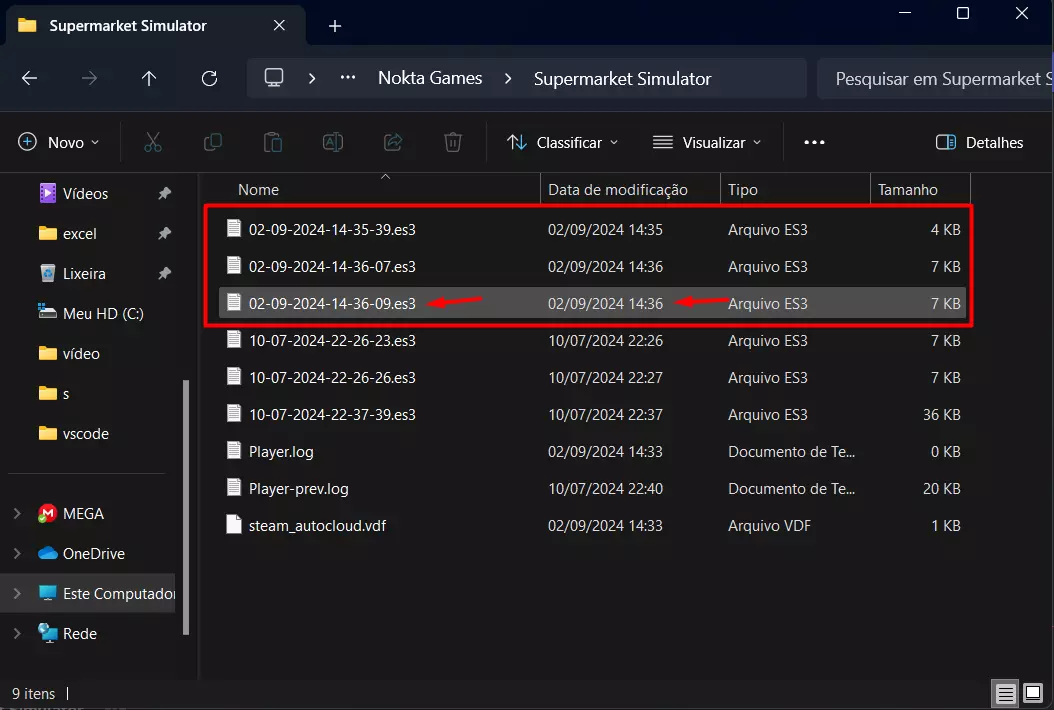Screen dimensions: 1054x710
Task: Go up one directory level
Action: click(149, 78)
